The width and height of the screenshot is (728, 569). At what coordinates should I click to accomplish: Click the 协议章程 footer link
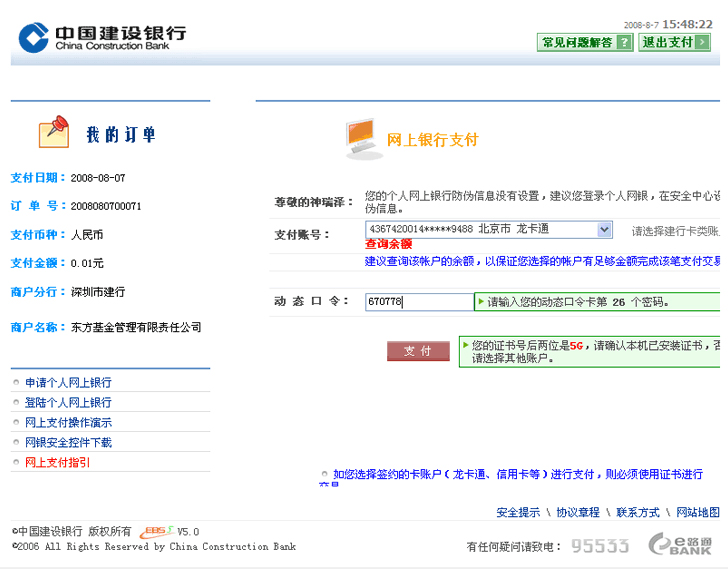[x=578, y=512]
